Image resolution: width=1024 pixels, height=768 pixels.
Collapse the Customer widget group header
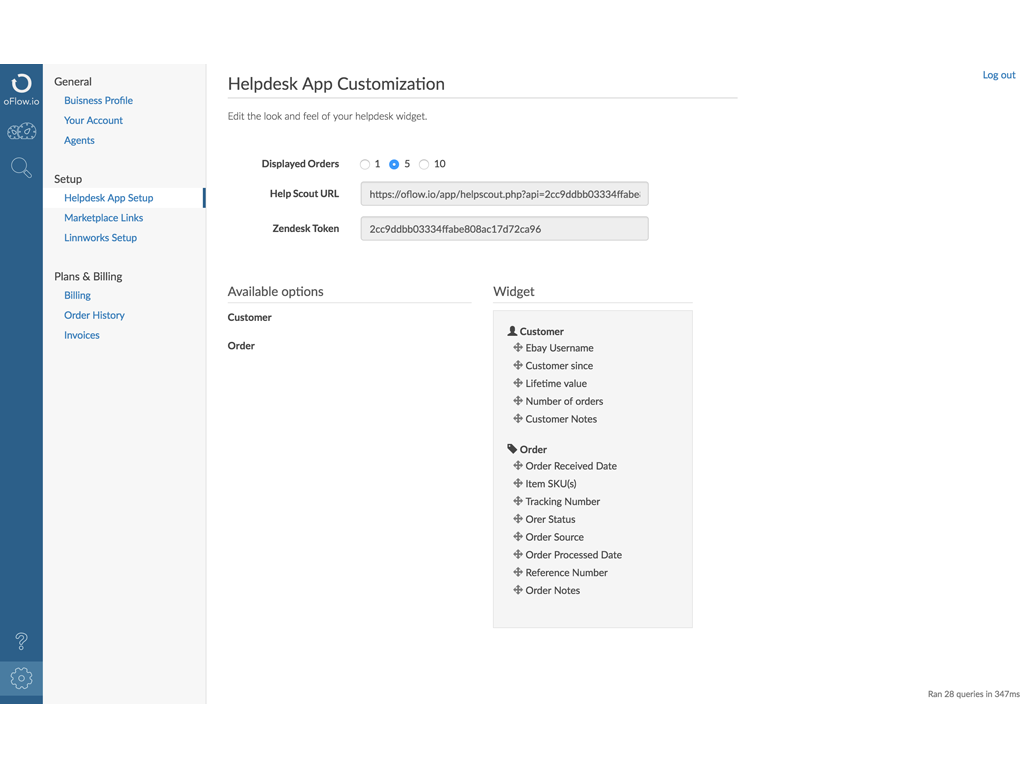tap(541, 331)
